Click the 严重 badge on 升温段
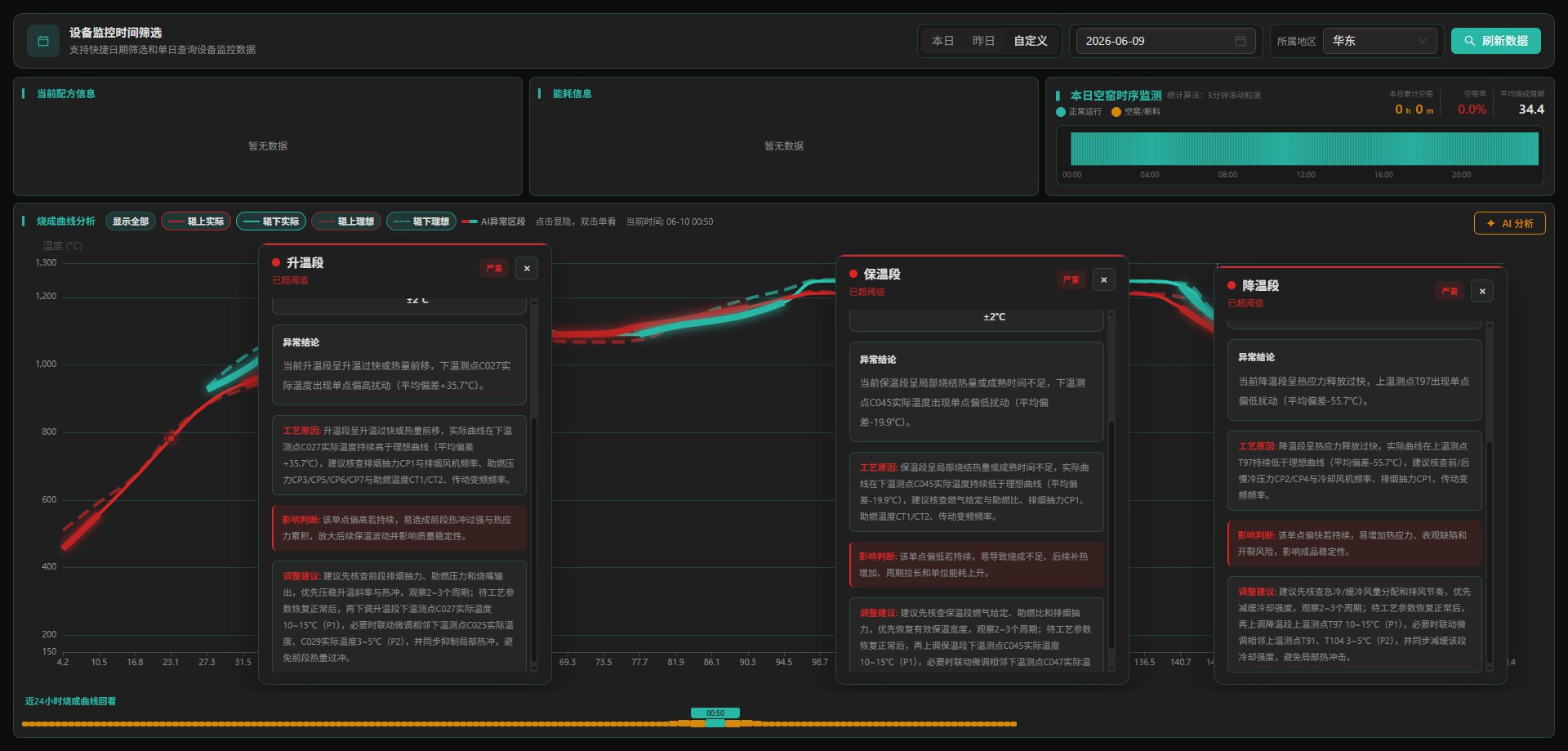Viewport: 1568px width, 751px height. (495, 268)
